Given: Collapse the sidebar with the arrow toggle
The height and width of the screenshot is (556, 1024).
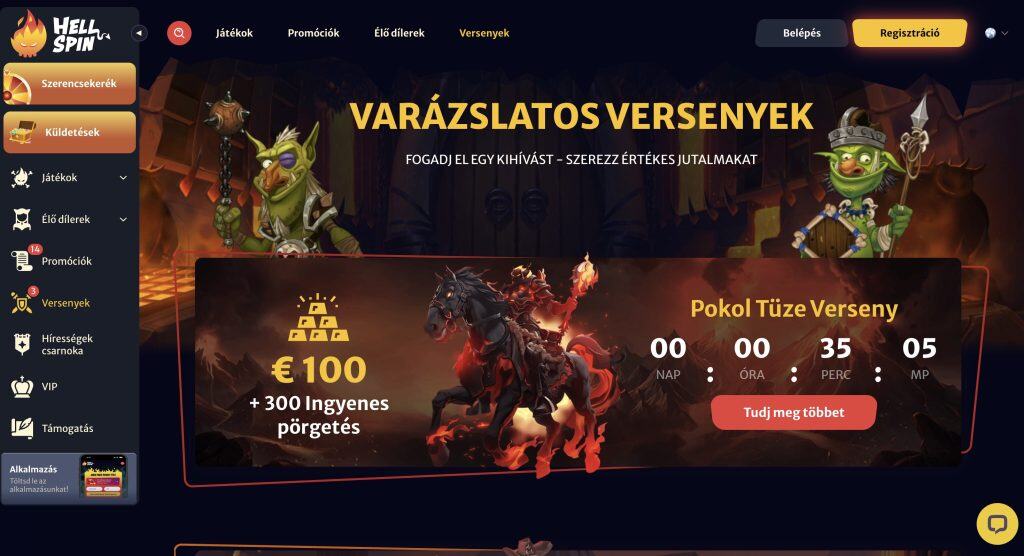Looking at the screenshot, I should [139, 33].
